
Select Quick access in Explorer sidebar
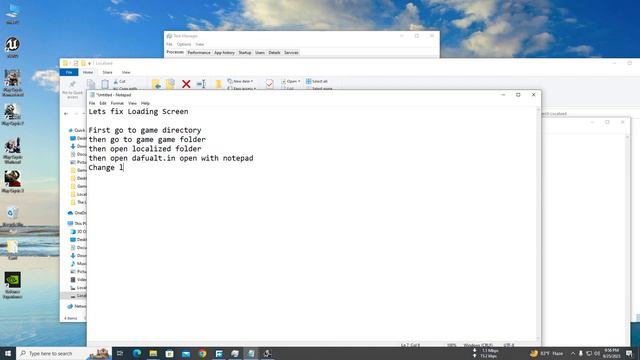click(x=77, y=130)
